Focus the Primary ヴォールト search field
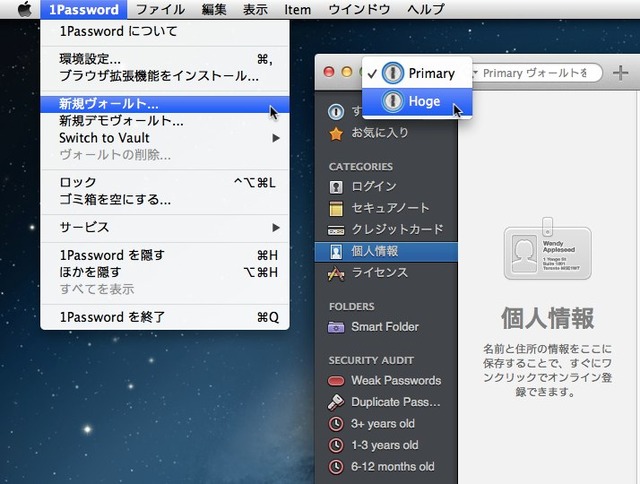Screen dimensions: 640x484 536,73
